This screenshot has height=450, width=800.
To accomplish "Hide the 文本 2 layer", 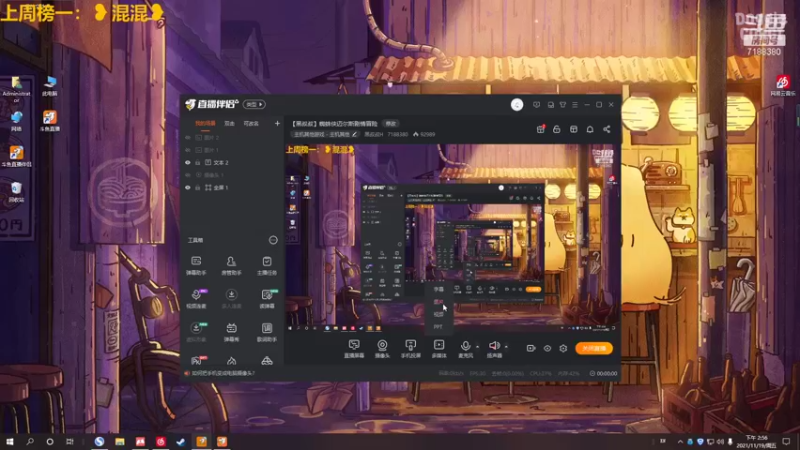I will tap(188, 163).
